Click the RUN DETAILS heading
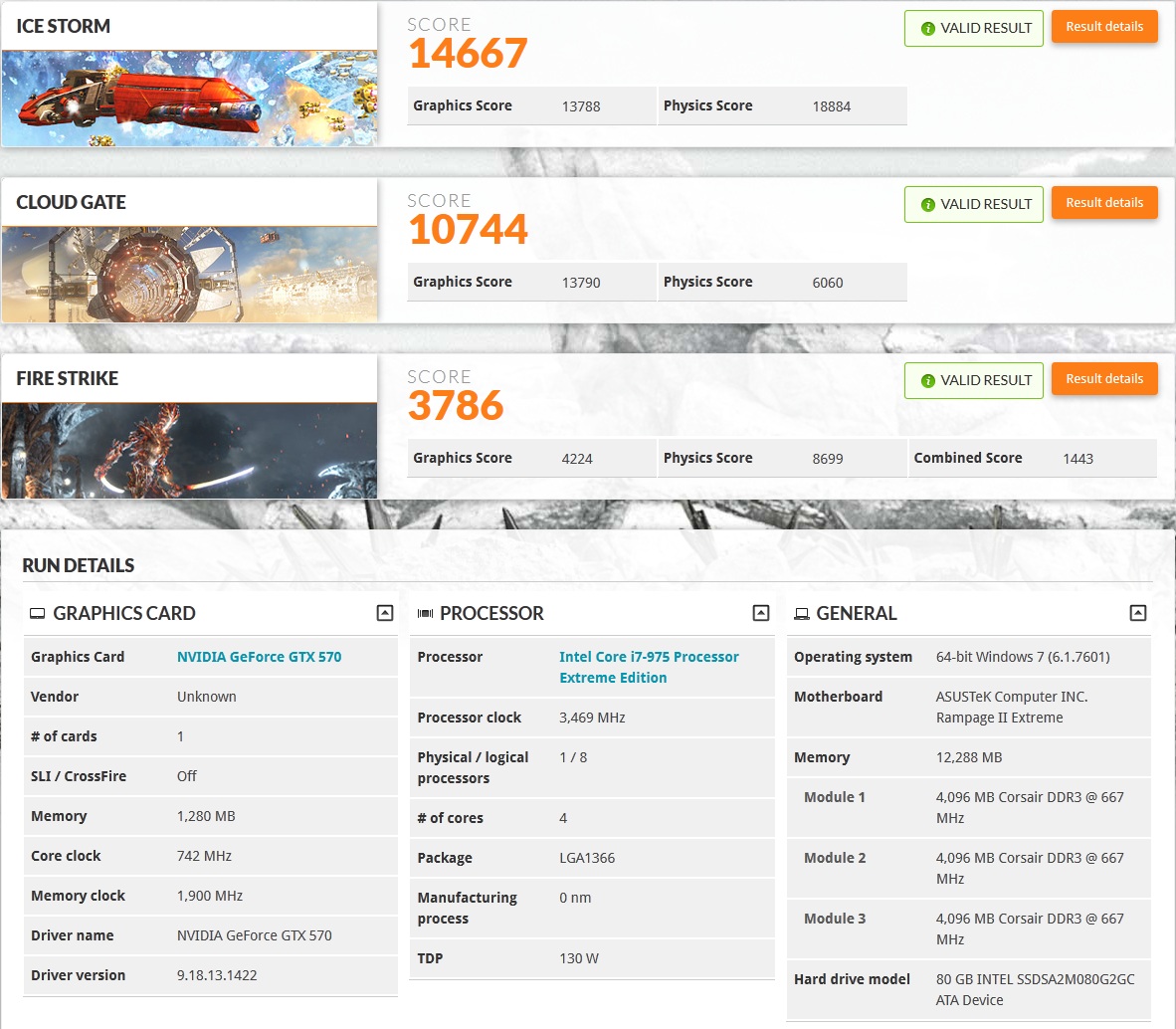Viewport: 1176px width, 1029px height. [x=78, y=565]
